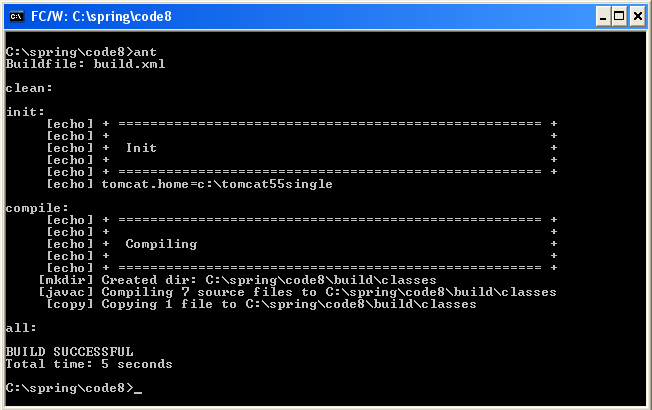
Task: Click the 'Compiling' echo banner text
Action: (x=161, y=244)
